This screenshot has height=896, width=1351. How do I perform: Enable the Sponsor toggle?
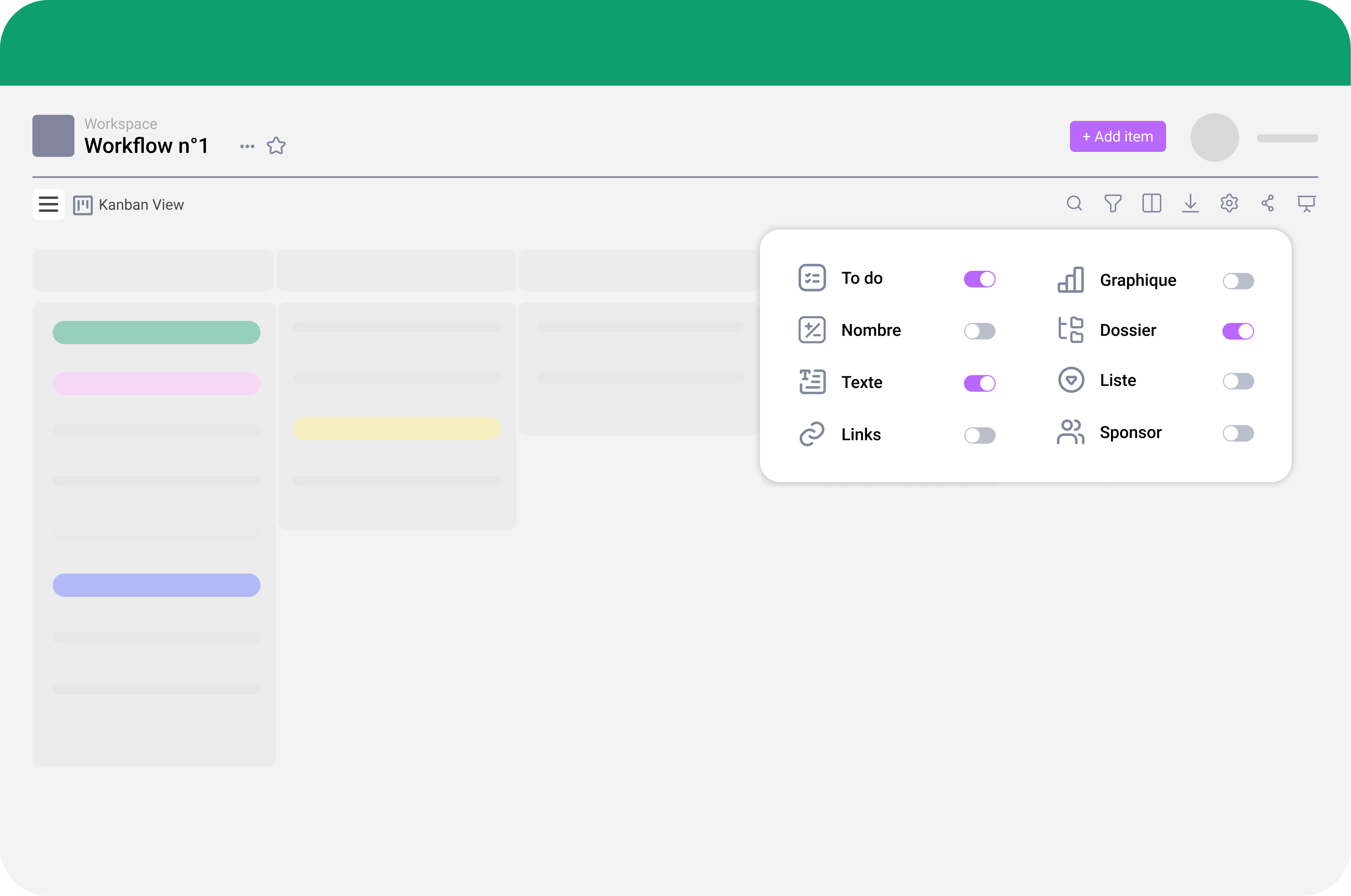(x=1238, y=433)
